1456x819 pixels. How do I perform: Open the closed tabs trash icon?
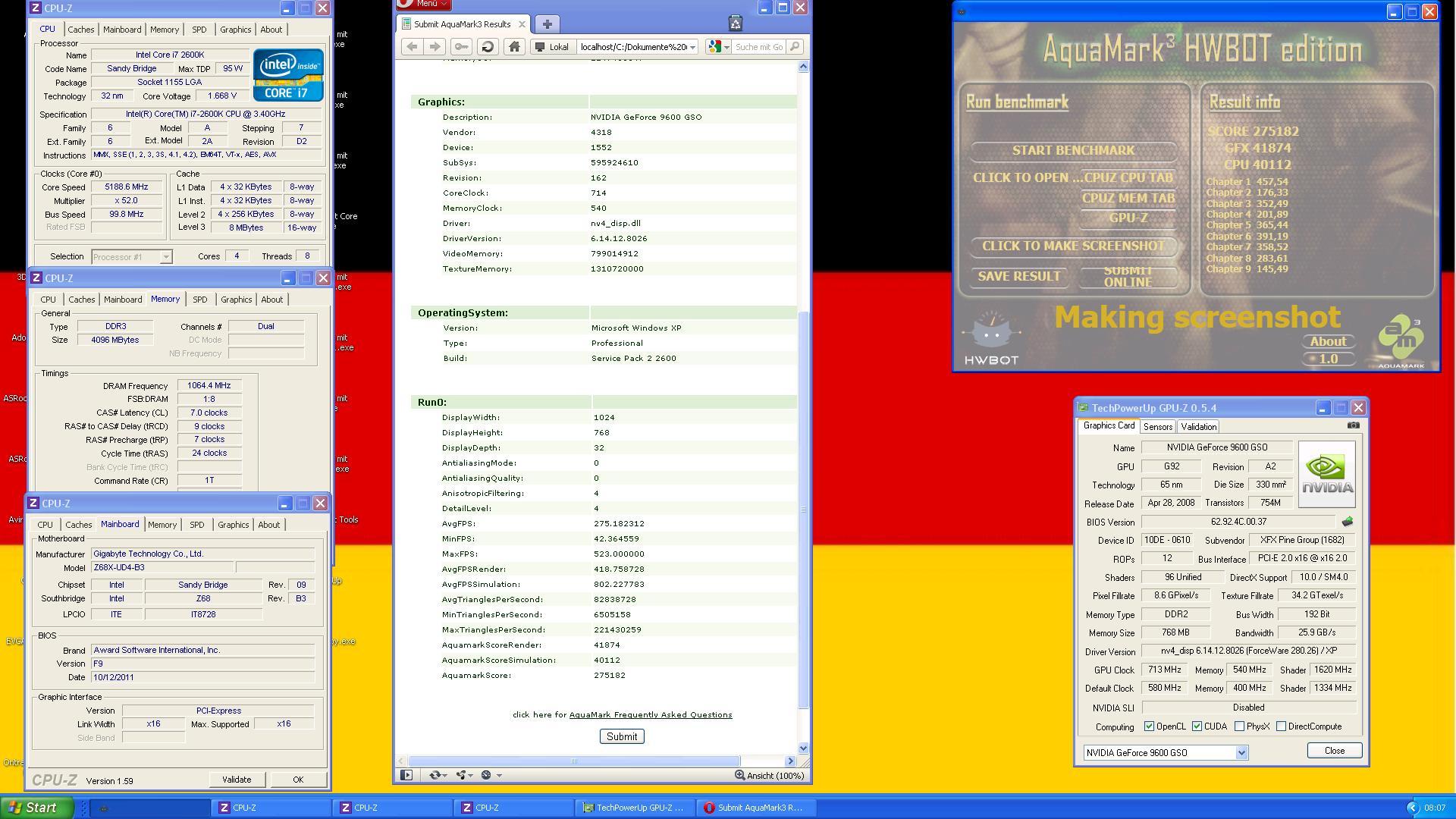click(735, 24)
